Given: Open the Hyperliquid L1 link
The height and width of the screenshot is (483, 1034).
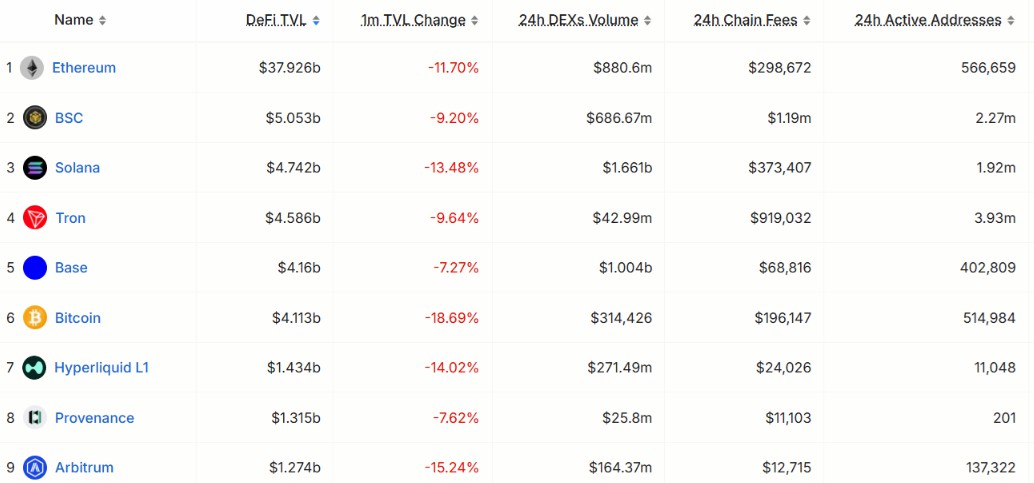Looking at the screenshot, I should tap(102, 368).
